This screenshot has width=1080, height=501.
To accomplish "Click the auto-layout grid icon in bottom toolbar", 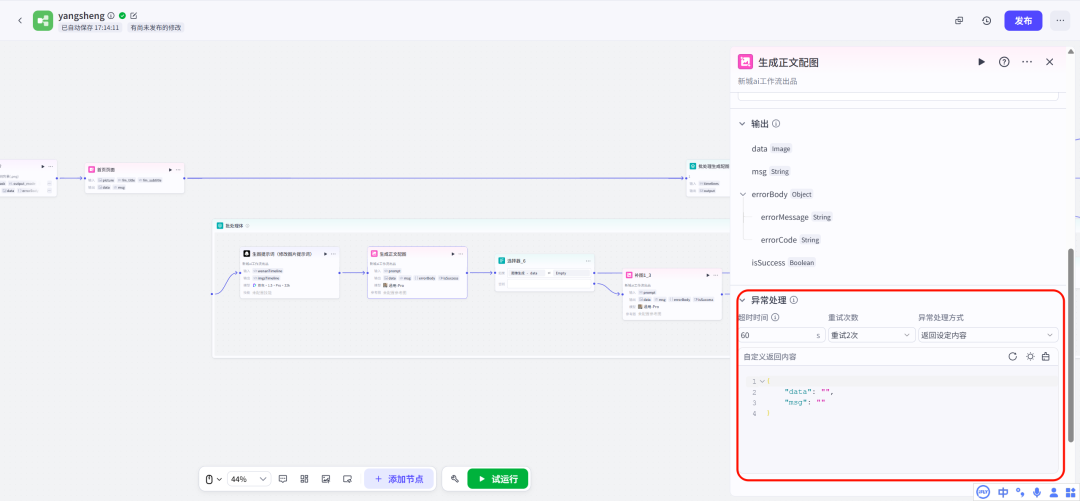I will tap(304, 479).
